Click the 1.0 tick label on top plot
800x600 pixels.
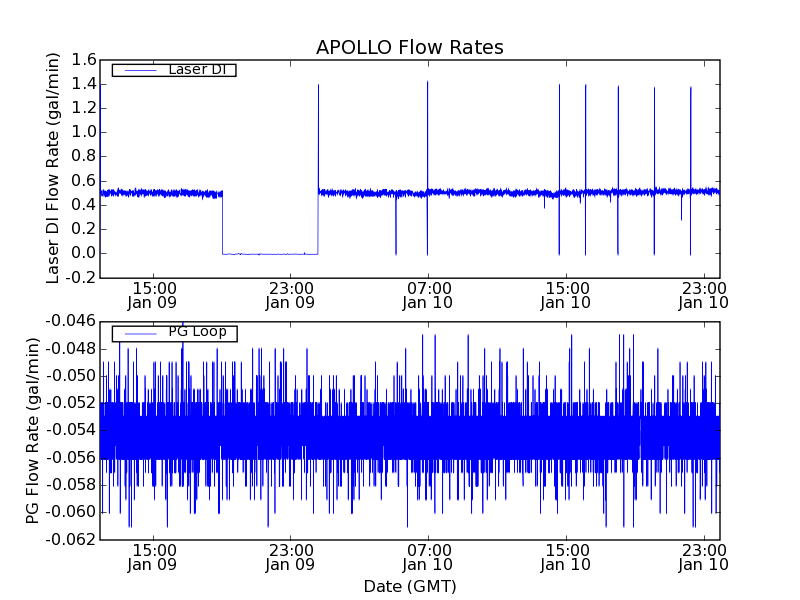coord(83,132)
